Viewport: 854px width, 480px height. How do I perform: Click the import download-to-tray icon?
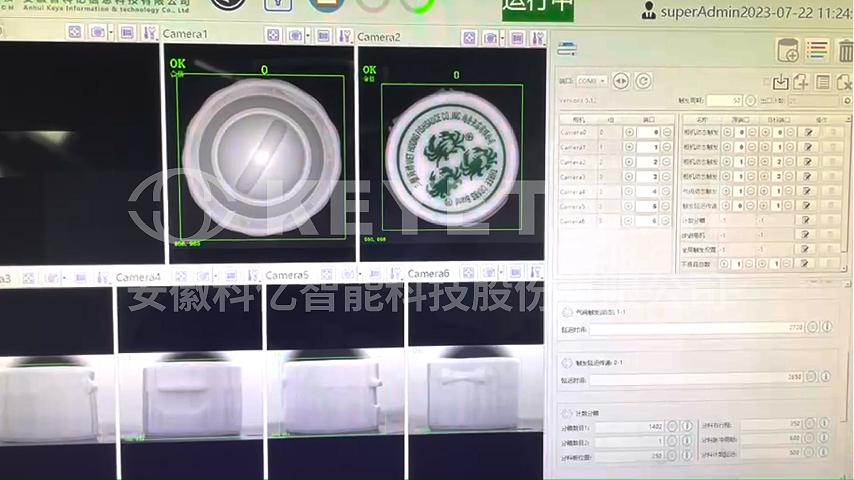click(780, 82)
